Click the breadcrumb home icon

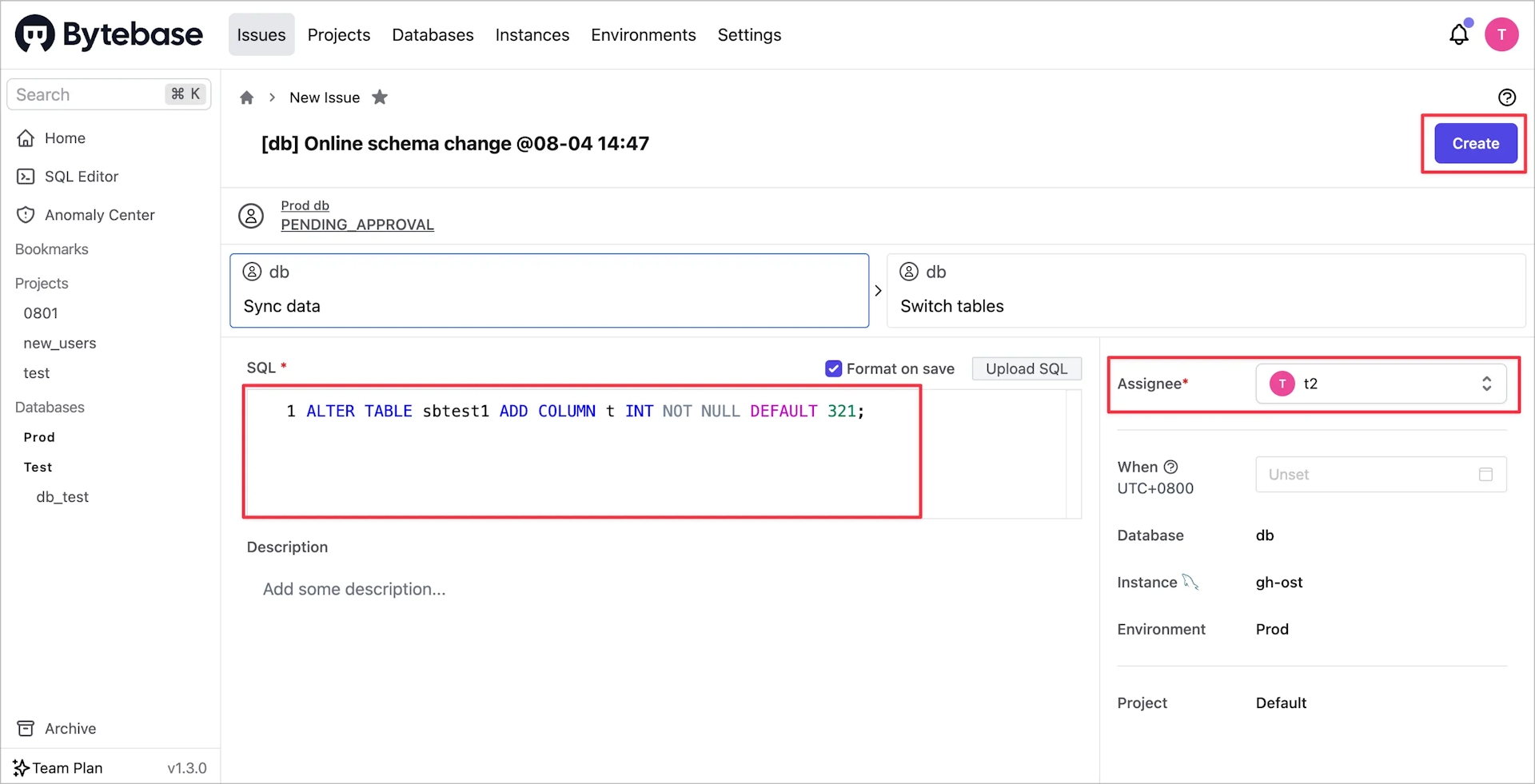247,98
